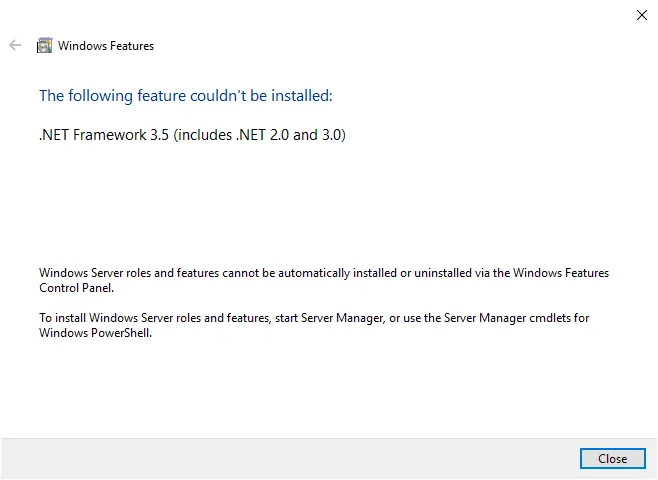
Task: Click the "Windows Server roles" first paragraph
Action: click(324, 280)
